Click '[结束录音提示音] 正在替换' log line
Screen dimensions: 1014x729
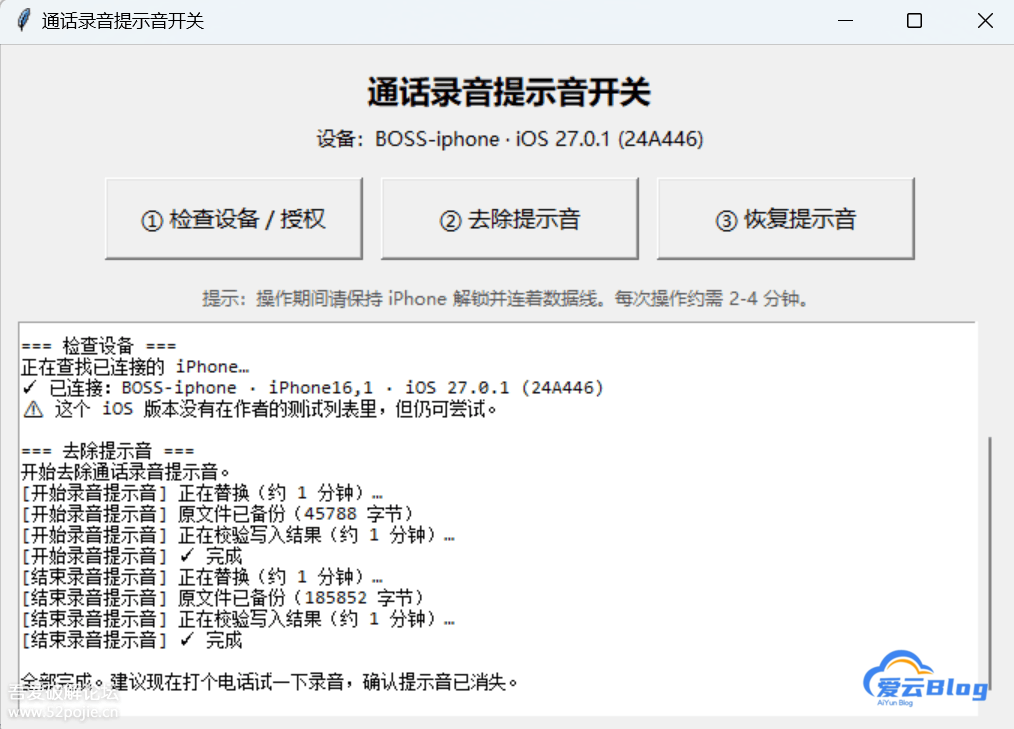202,577
